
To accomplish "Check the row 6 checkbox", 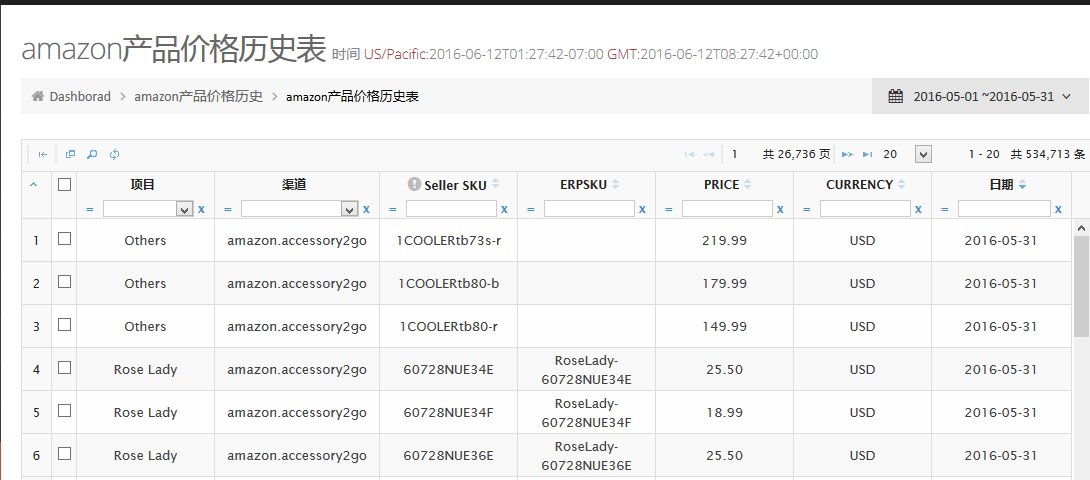I will (x=65, y=454).
